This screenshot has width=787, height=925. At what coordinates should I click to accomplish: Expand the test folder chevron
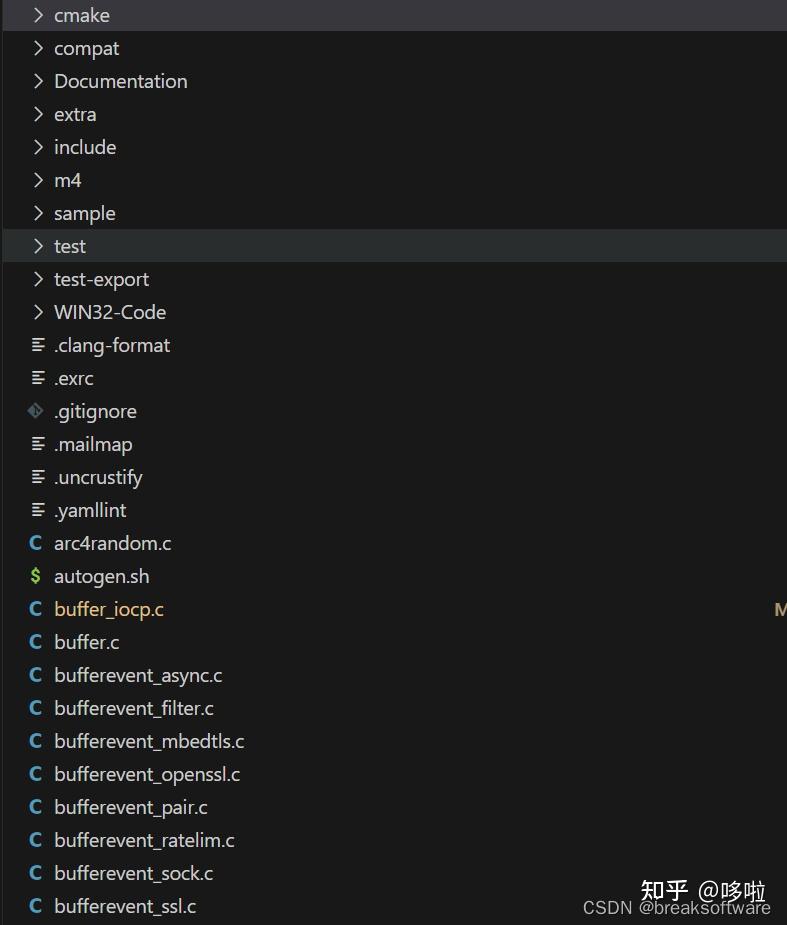pyautogui.click(x=38, y=247)
